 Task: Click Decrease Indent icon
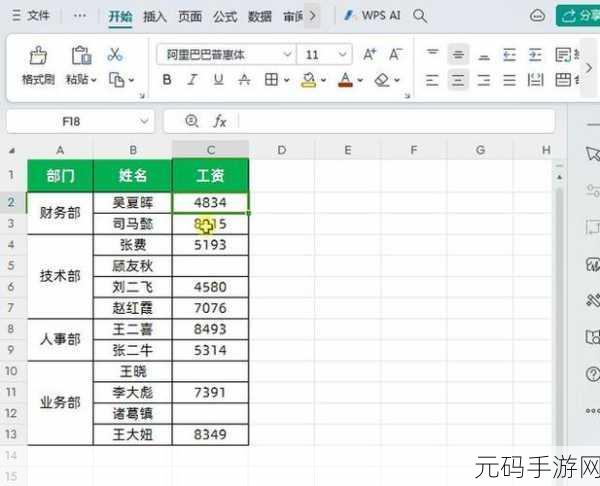(x=509, y=55)
